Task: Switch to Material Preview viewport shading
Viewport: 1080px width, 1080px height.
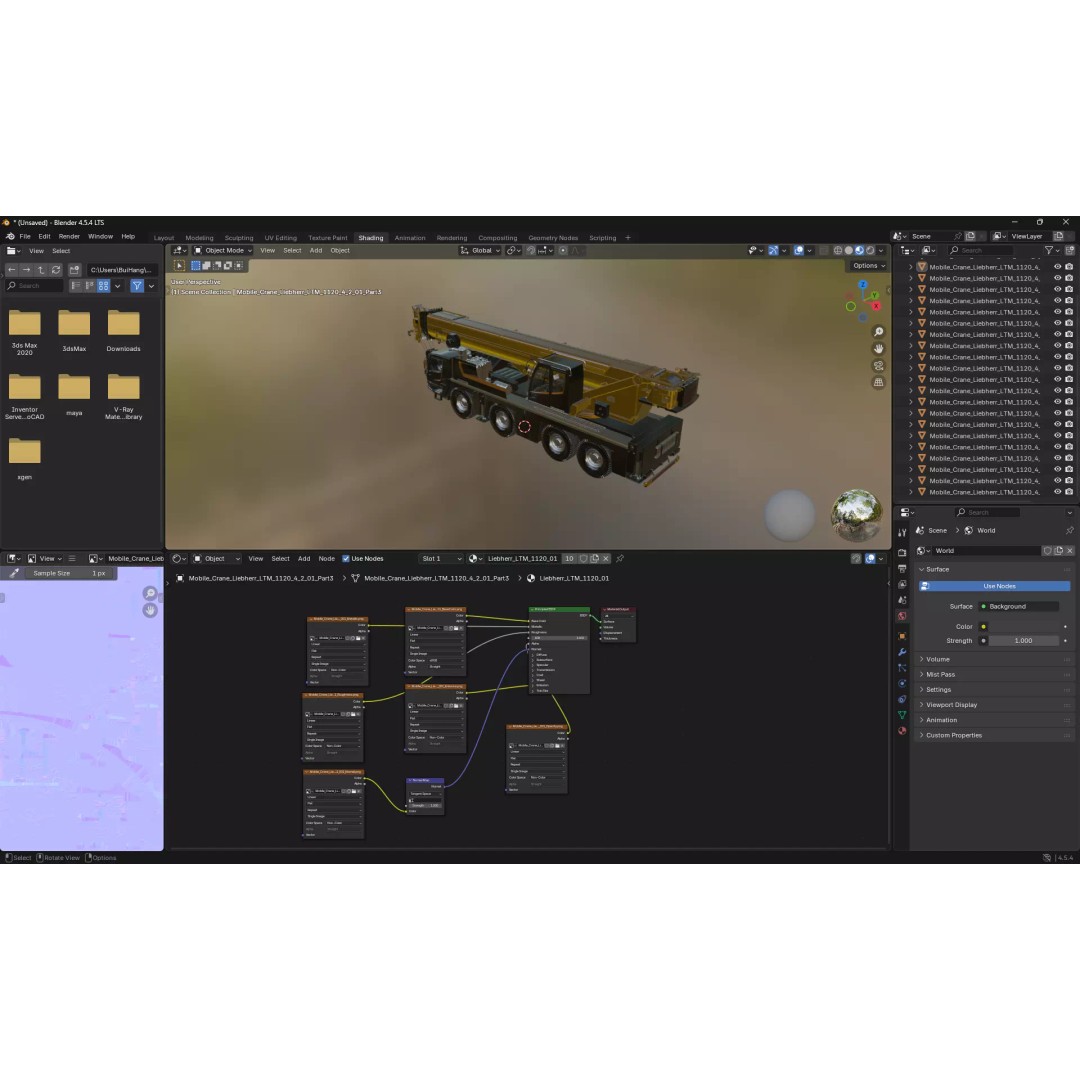Action: tap(859, 251)
